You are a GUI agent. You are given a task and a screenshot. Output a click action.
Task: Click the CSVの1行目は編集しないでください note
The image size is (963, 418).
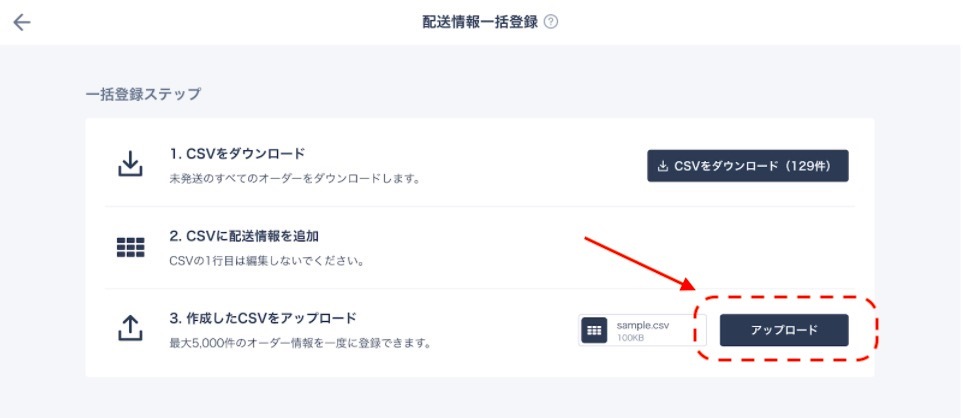267,261
